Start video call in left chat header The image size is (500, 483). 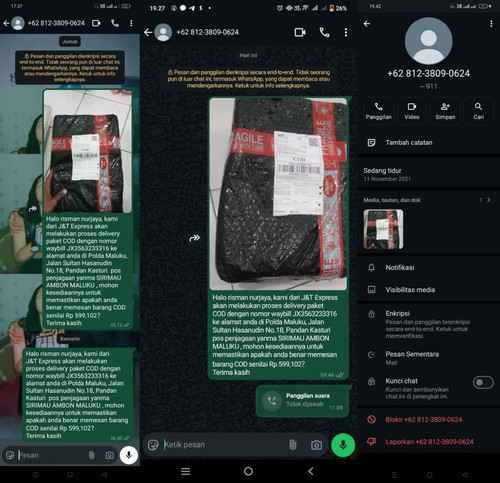click(96, 23)
